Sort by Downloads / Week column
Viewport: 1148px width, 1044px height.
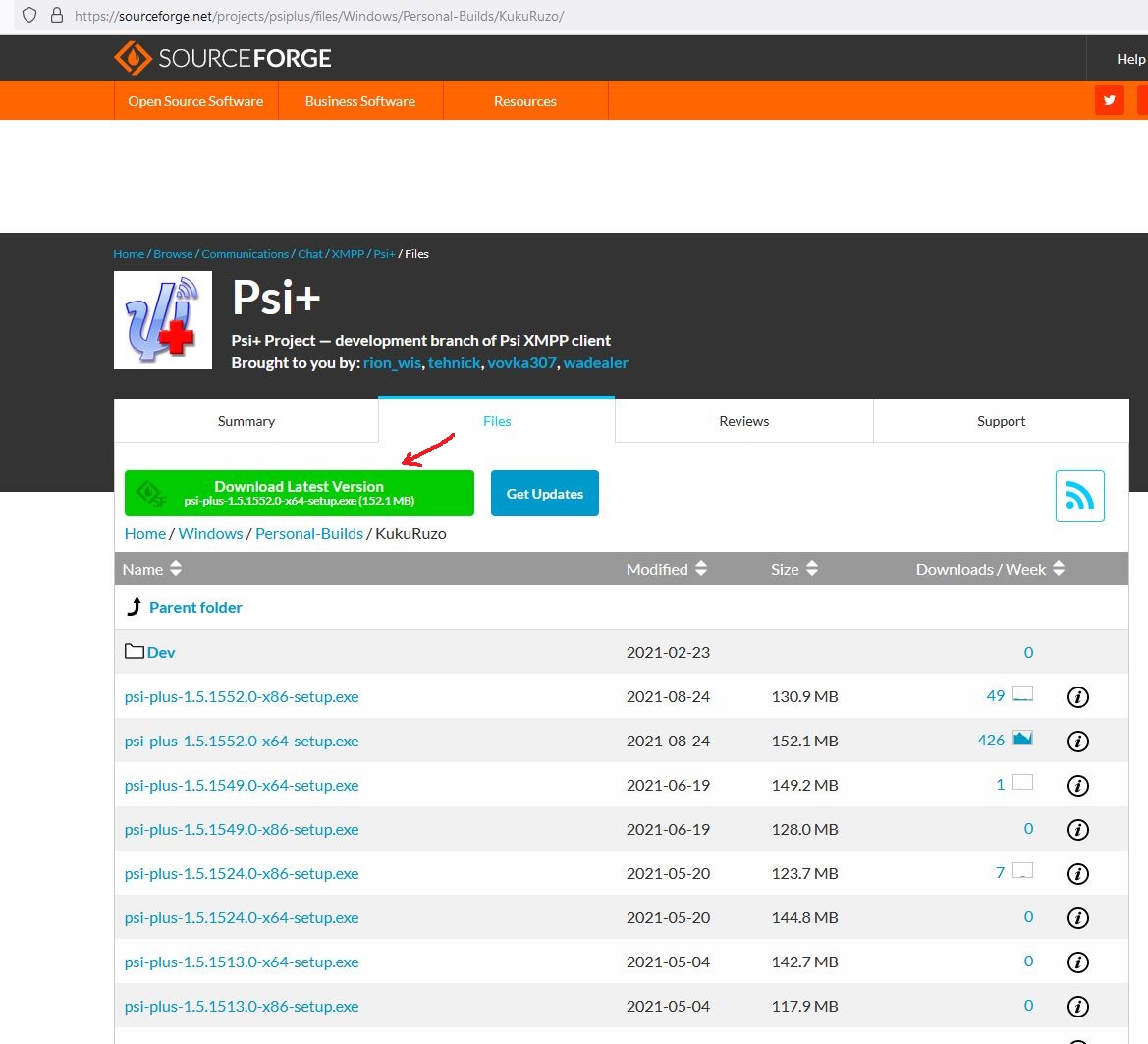point(989,569)
